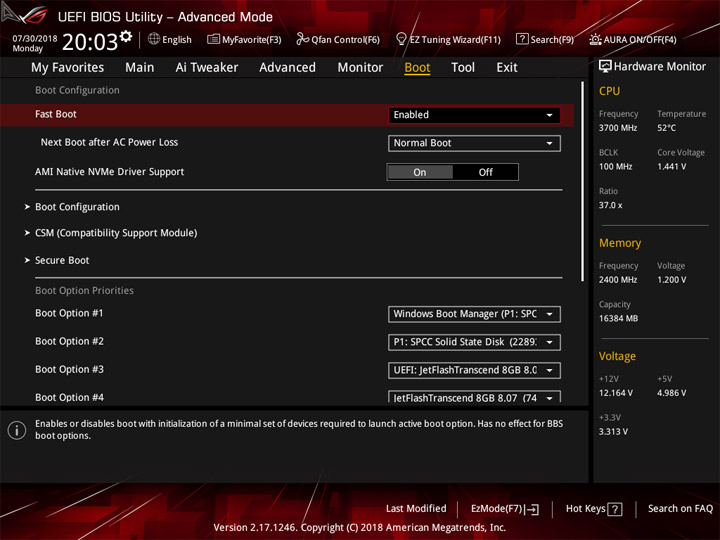Click the AMI Native NVMe Driver Support label
The image size is (720, 540).
109,172
